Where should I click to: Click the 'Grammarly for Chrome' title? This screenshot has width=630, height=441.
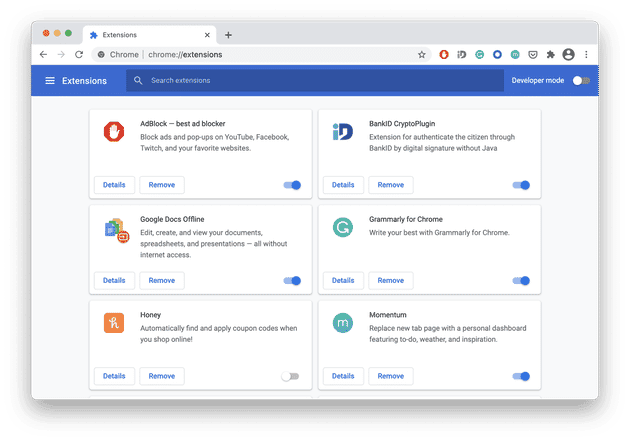pos(406,219)
